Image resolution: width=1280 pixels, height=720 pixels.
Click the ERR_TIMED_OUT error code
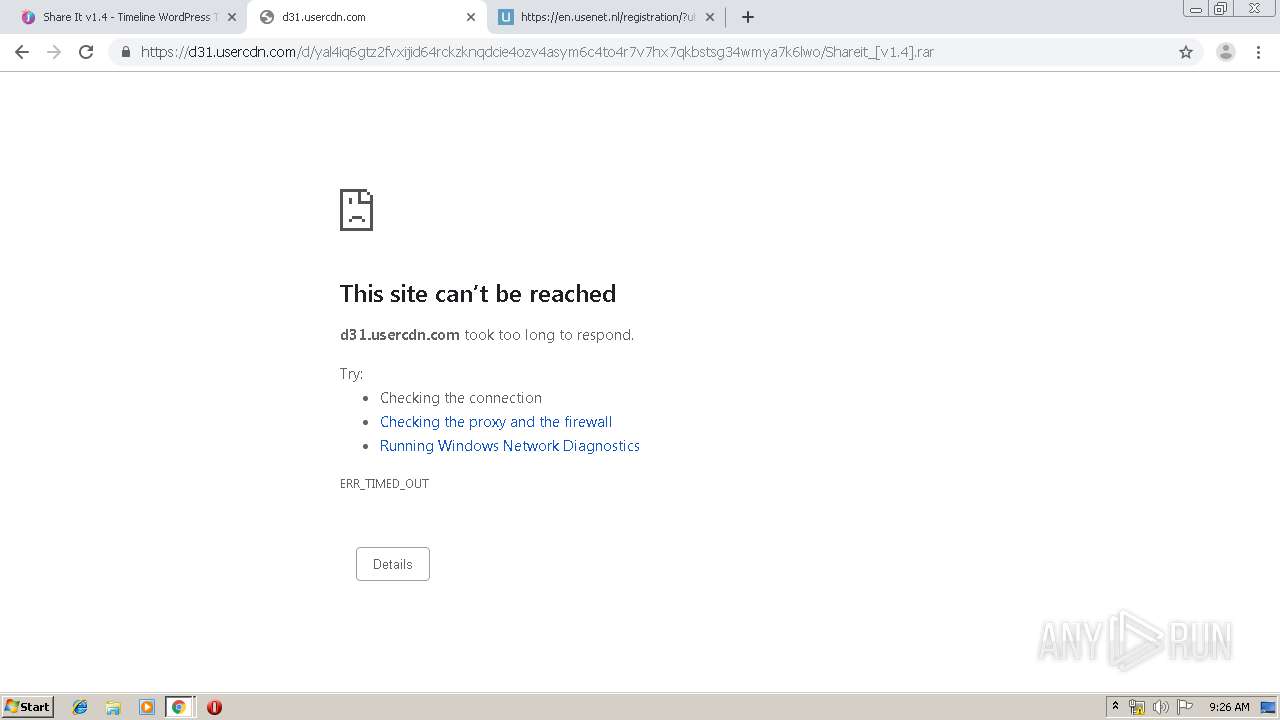384,484
